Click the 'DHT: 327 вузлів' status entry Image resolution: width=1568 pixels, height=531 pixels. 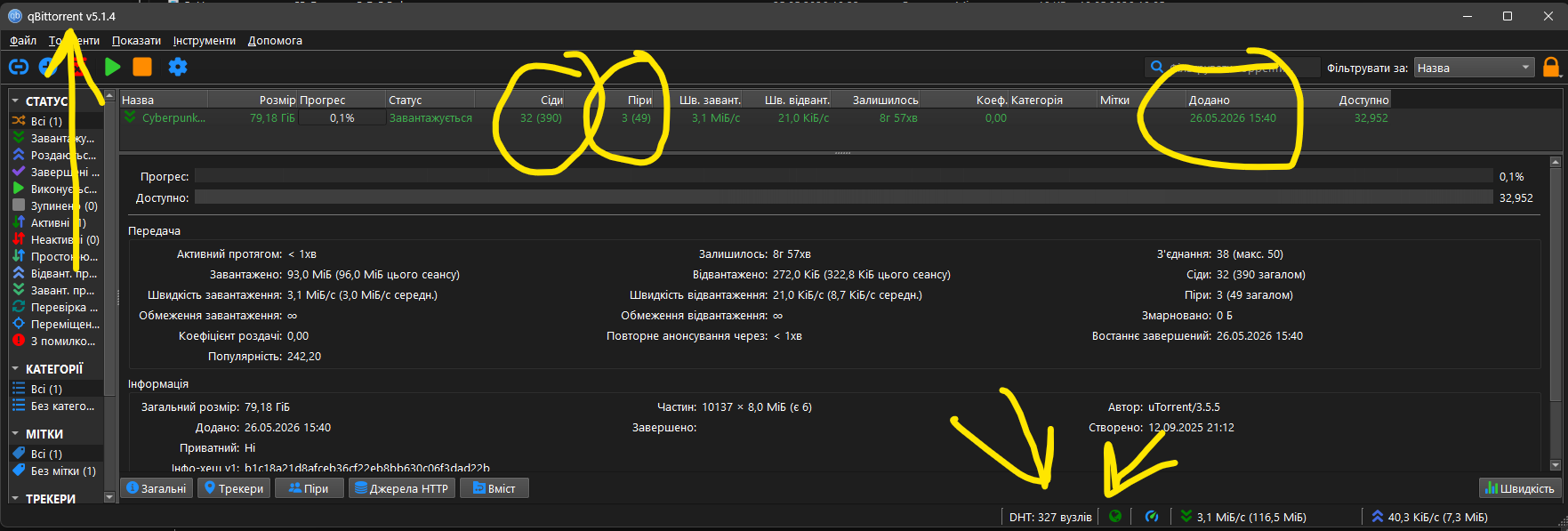pyautogui.click(x=1050, y=517)
